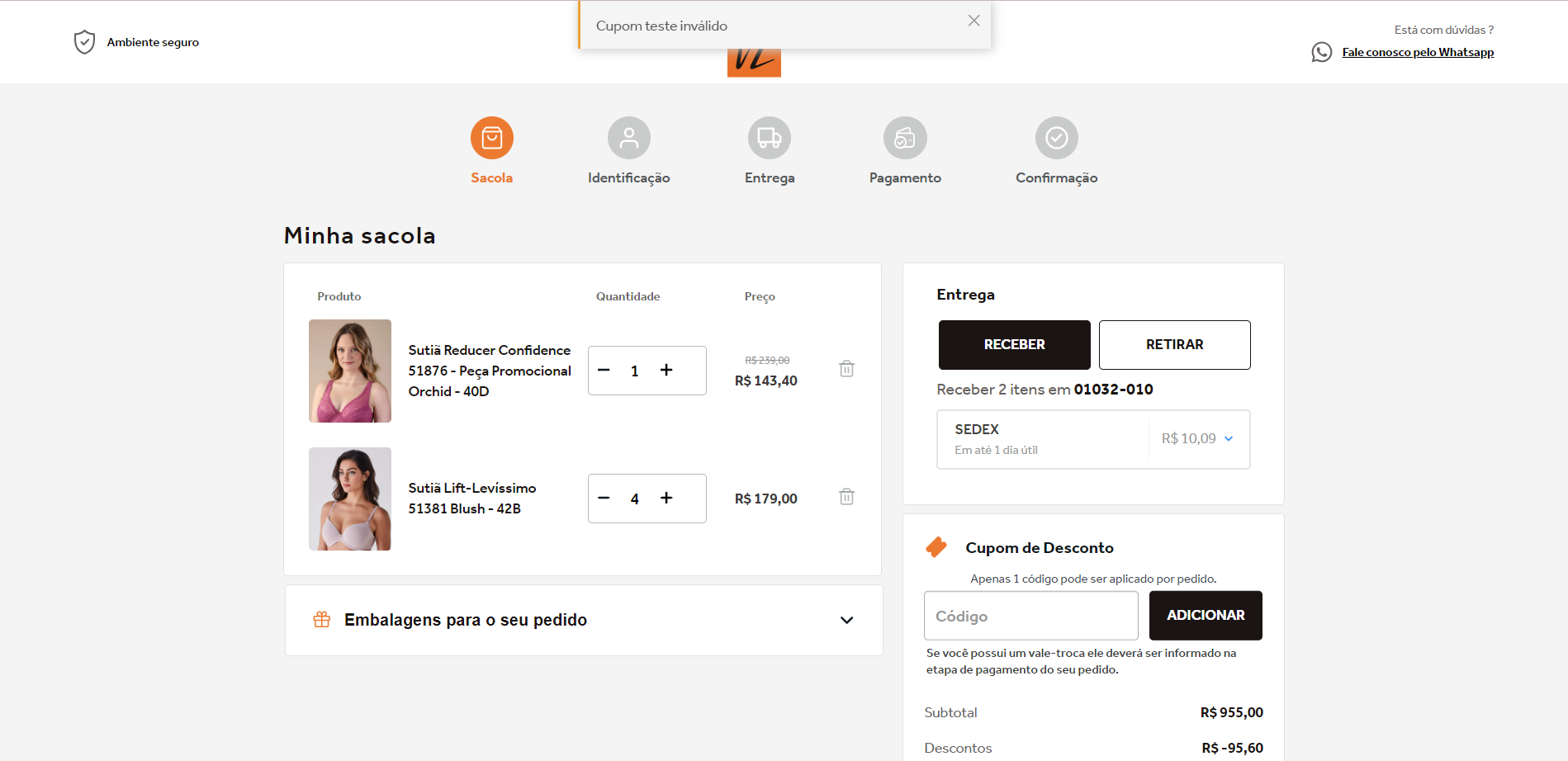Click the Cupom teste inválido message text
Image resolution: width=1568 pixels, height=761 pixels.
tap(661, 26)
